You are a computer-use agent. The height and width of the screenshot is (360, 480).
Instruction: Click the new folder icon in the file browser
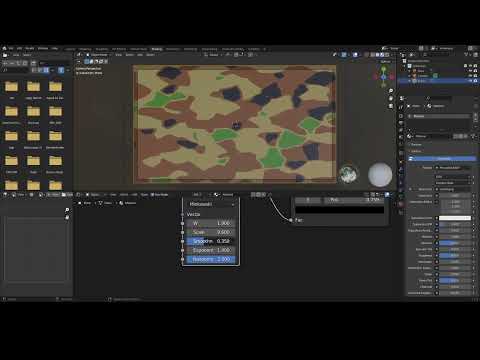[x=33, y=63]
